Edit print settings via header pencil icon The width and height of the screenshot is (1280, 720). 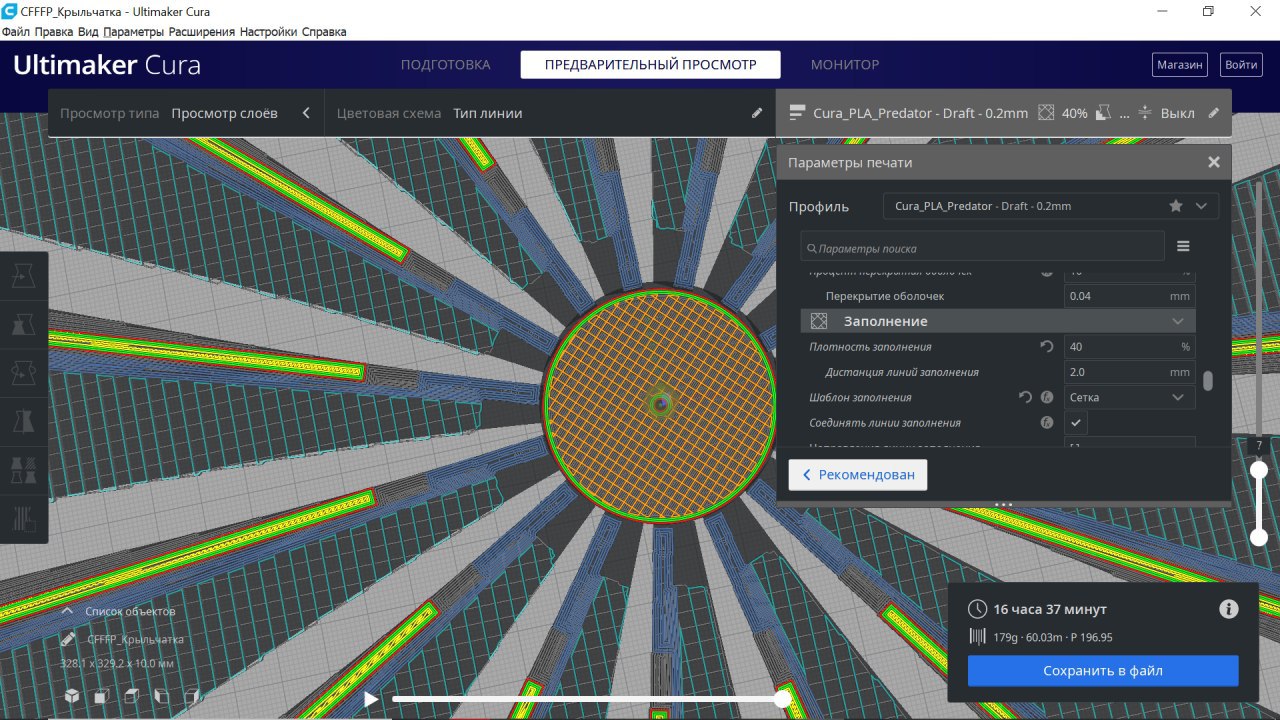[x=1214, y=113]
